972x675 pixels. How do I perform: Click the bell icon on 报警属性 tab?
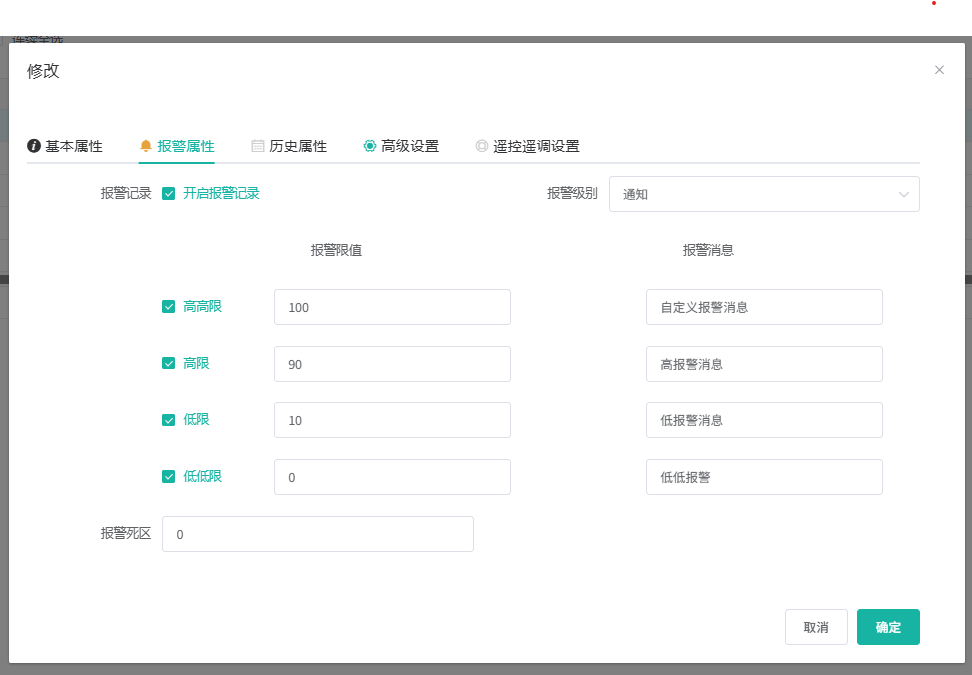pos(146,146)
